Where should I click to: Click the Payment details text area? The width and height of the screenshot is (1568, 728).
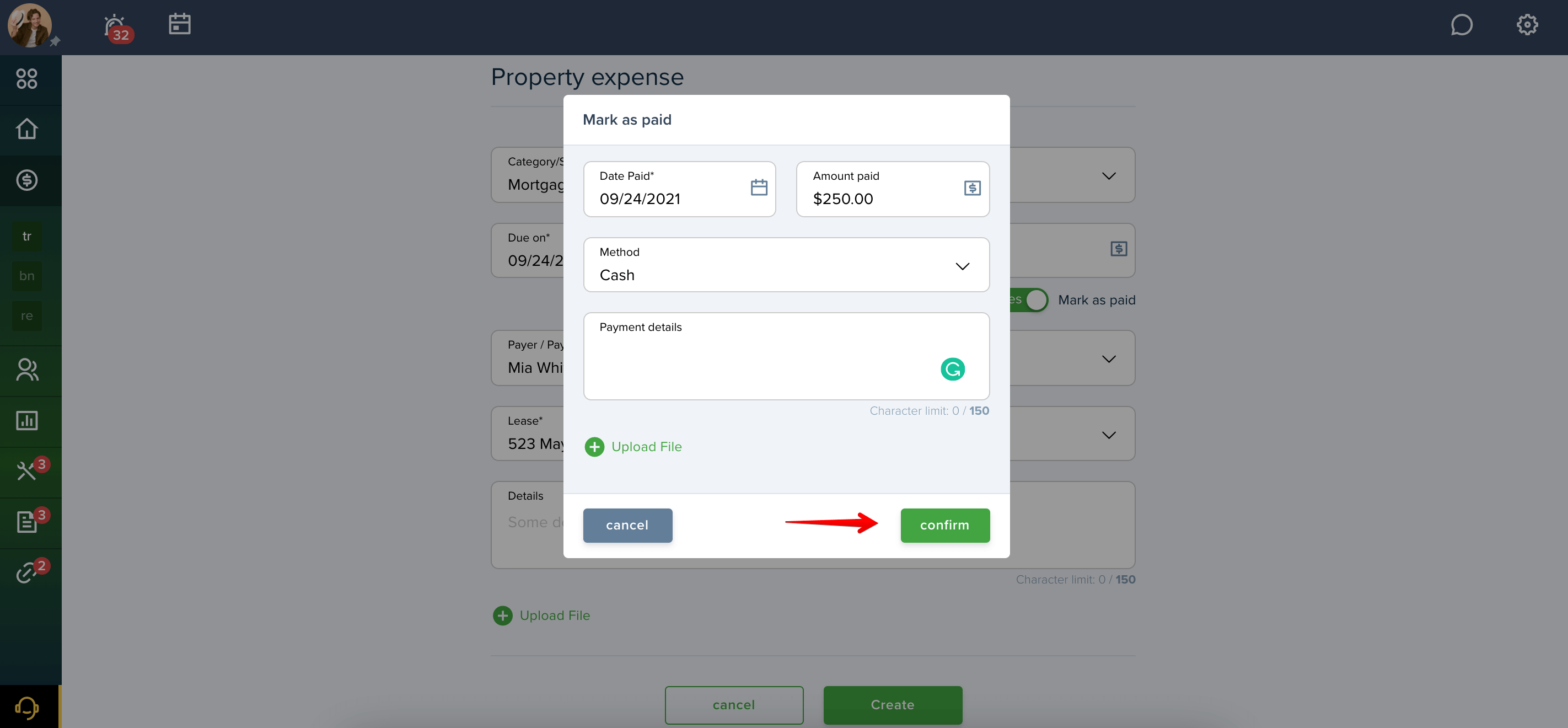(786, 356)
